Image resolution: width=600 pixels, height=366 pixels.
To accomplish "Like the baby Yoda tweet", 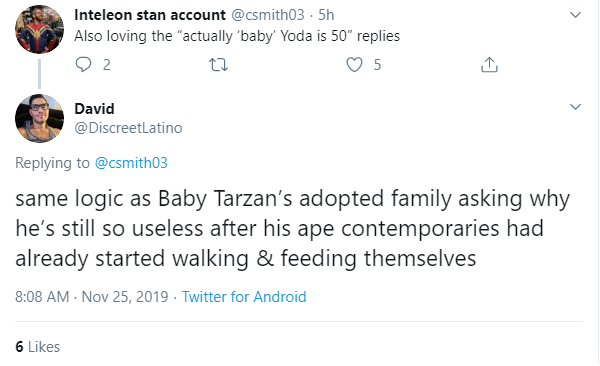I will [x=354, y=65].
